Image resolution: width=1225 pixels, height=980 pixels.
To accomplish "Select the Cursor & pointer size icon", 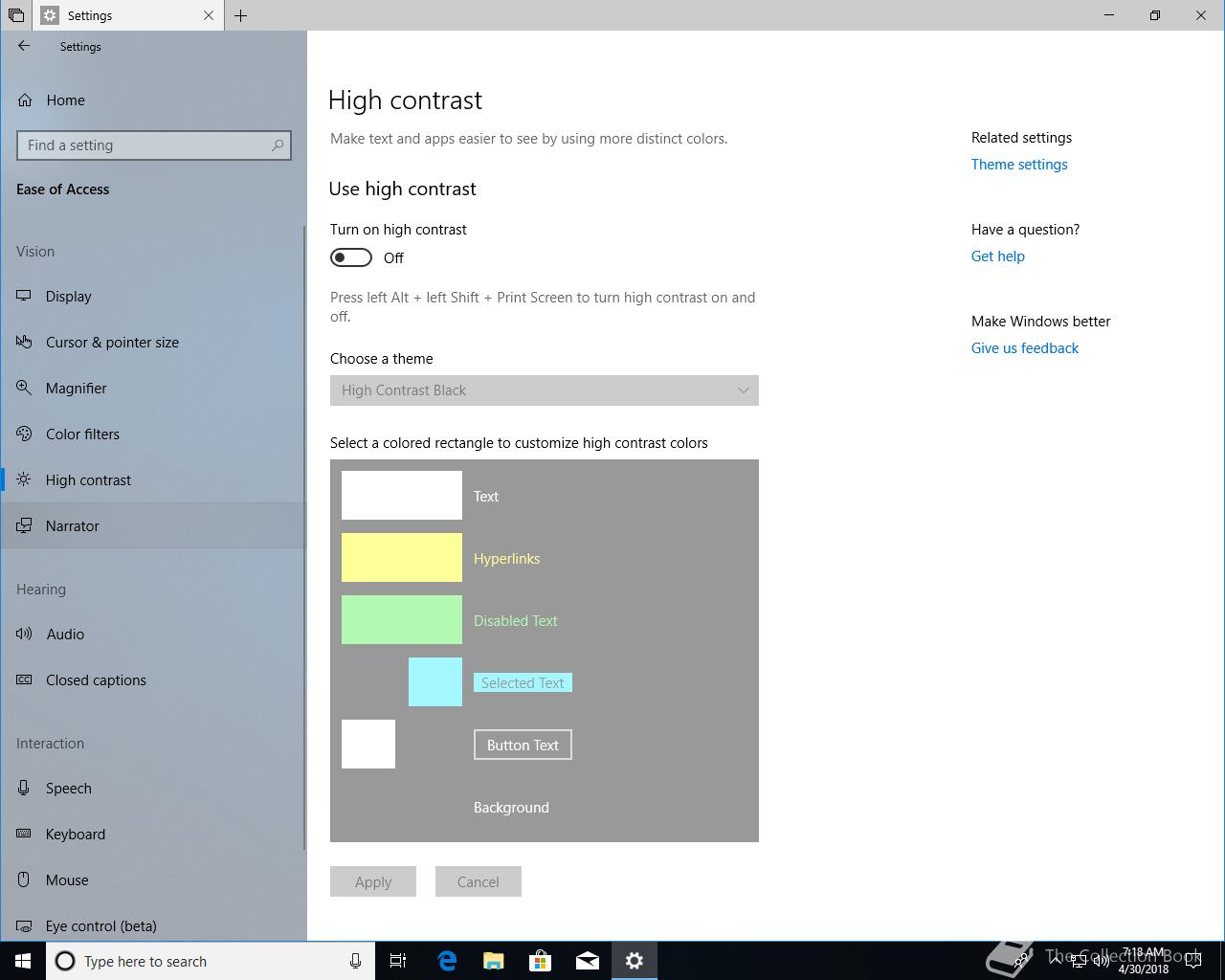I will pos(24,342).
